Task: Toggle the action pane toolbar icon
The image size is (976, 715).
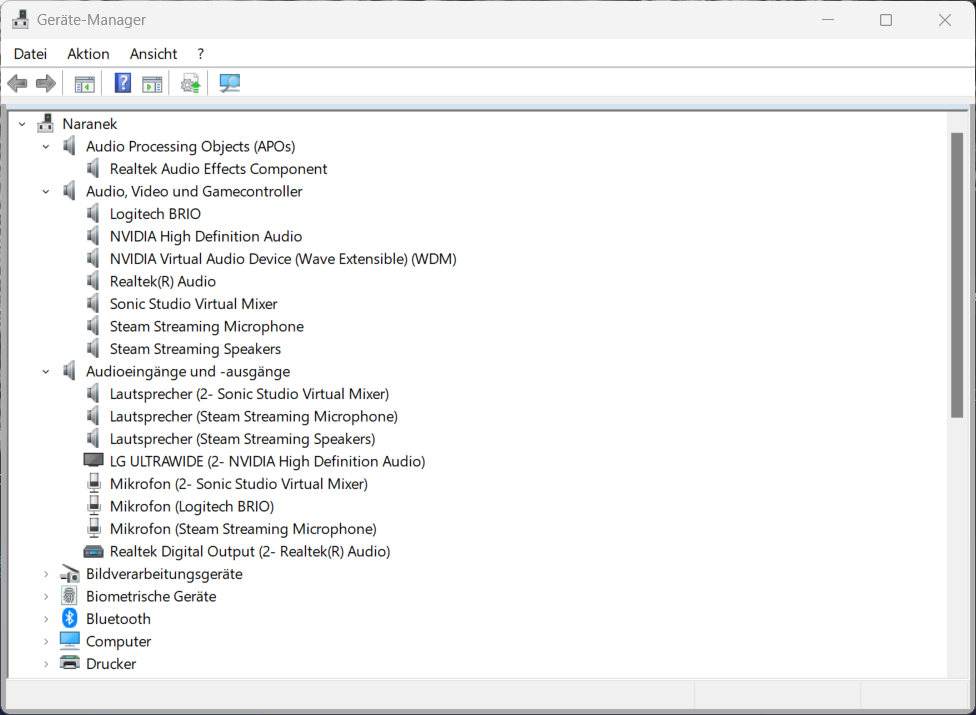Action: point(152,83)
